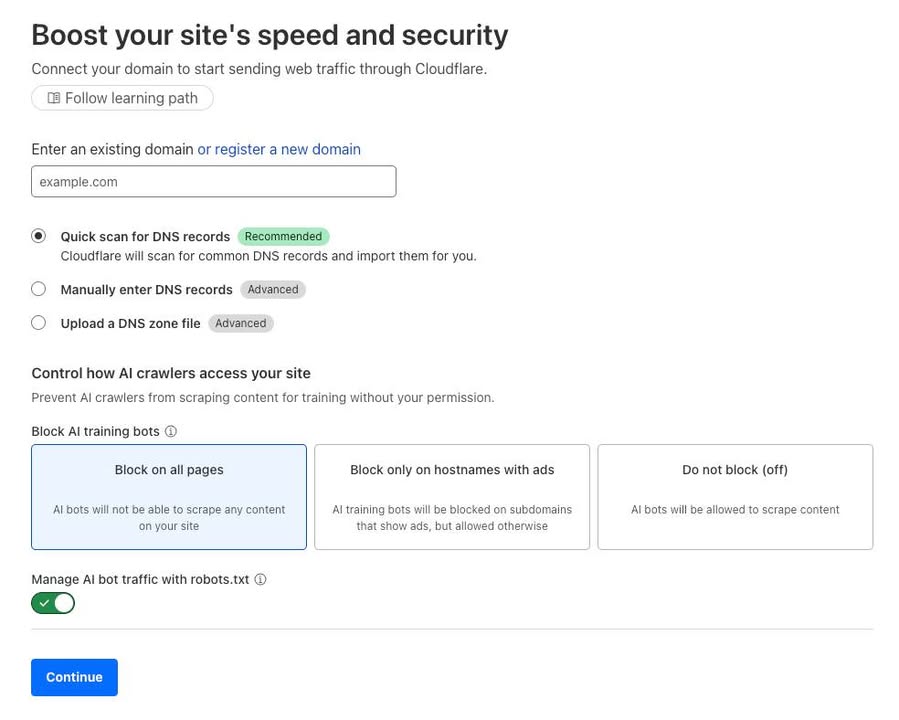
Task: Click Quick scan for DNS records label
Action: (x=145, y=236)
